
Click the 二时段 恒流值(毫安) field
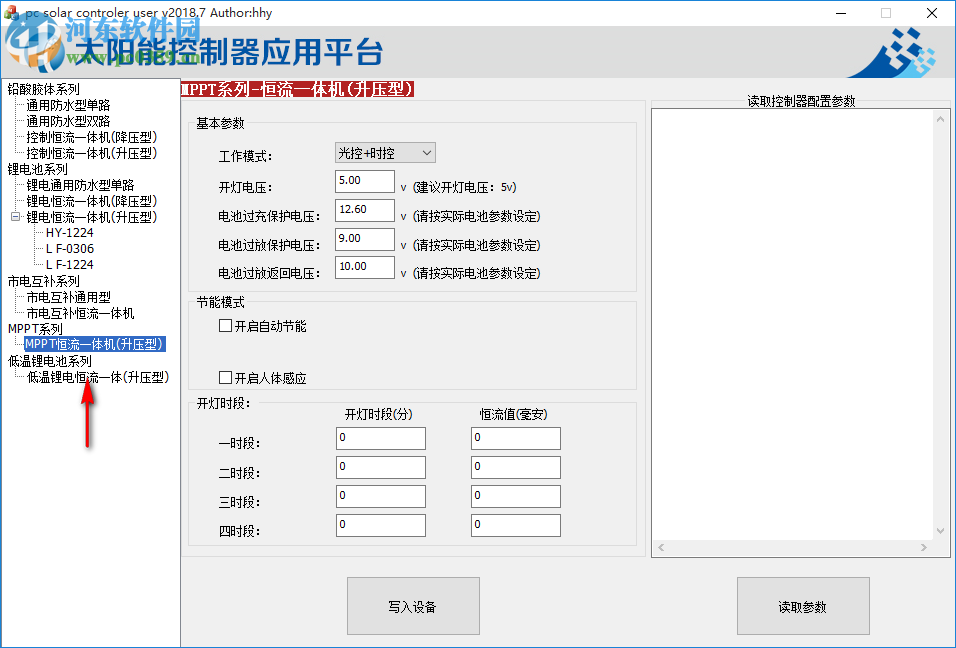coord(516,468)
